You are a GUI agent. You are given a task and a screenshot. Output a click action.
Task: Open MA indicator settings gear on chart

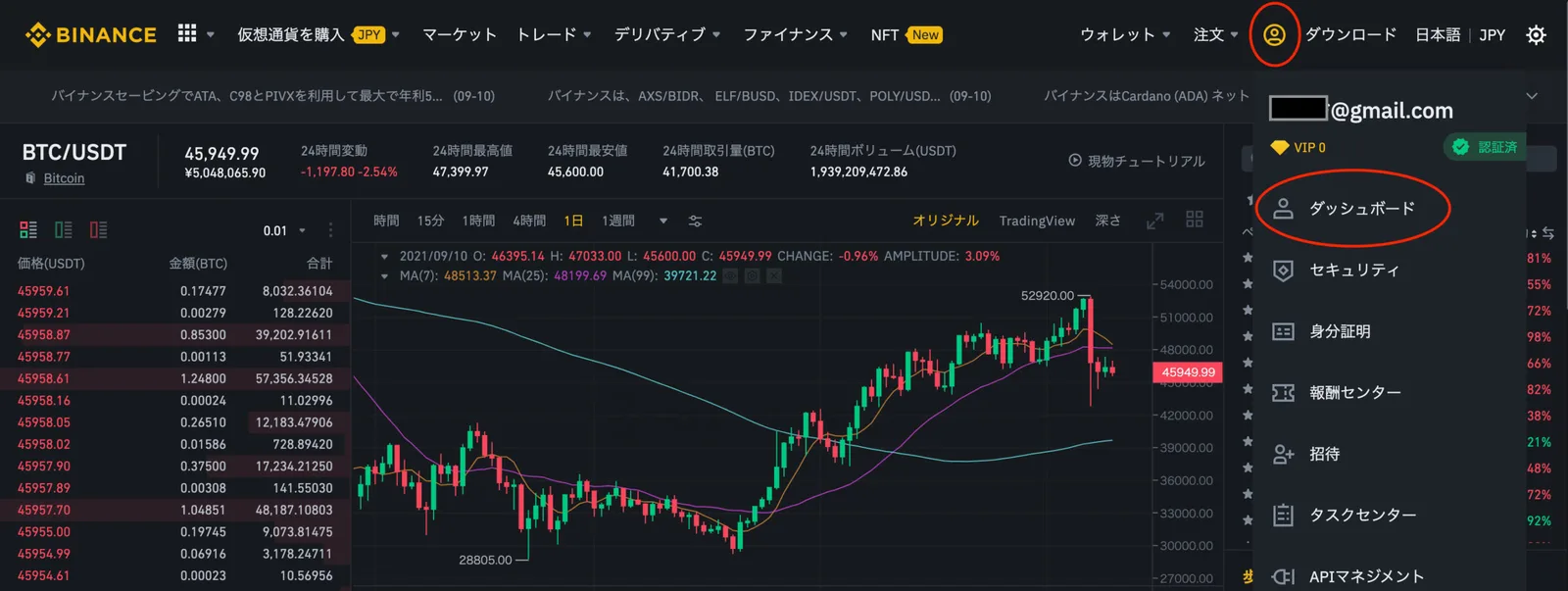753,276
